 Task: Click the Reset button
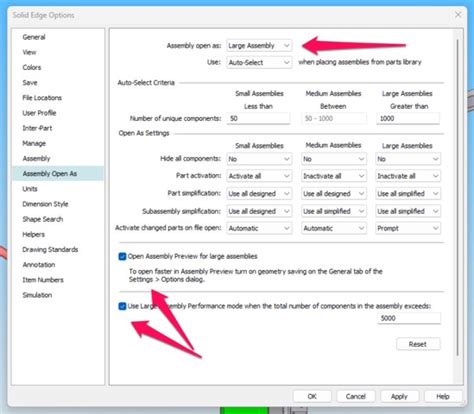pyautogui.click(x=418, y=344)
